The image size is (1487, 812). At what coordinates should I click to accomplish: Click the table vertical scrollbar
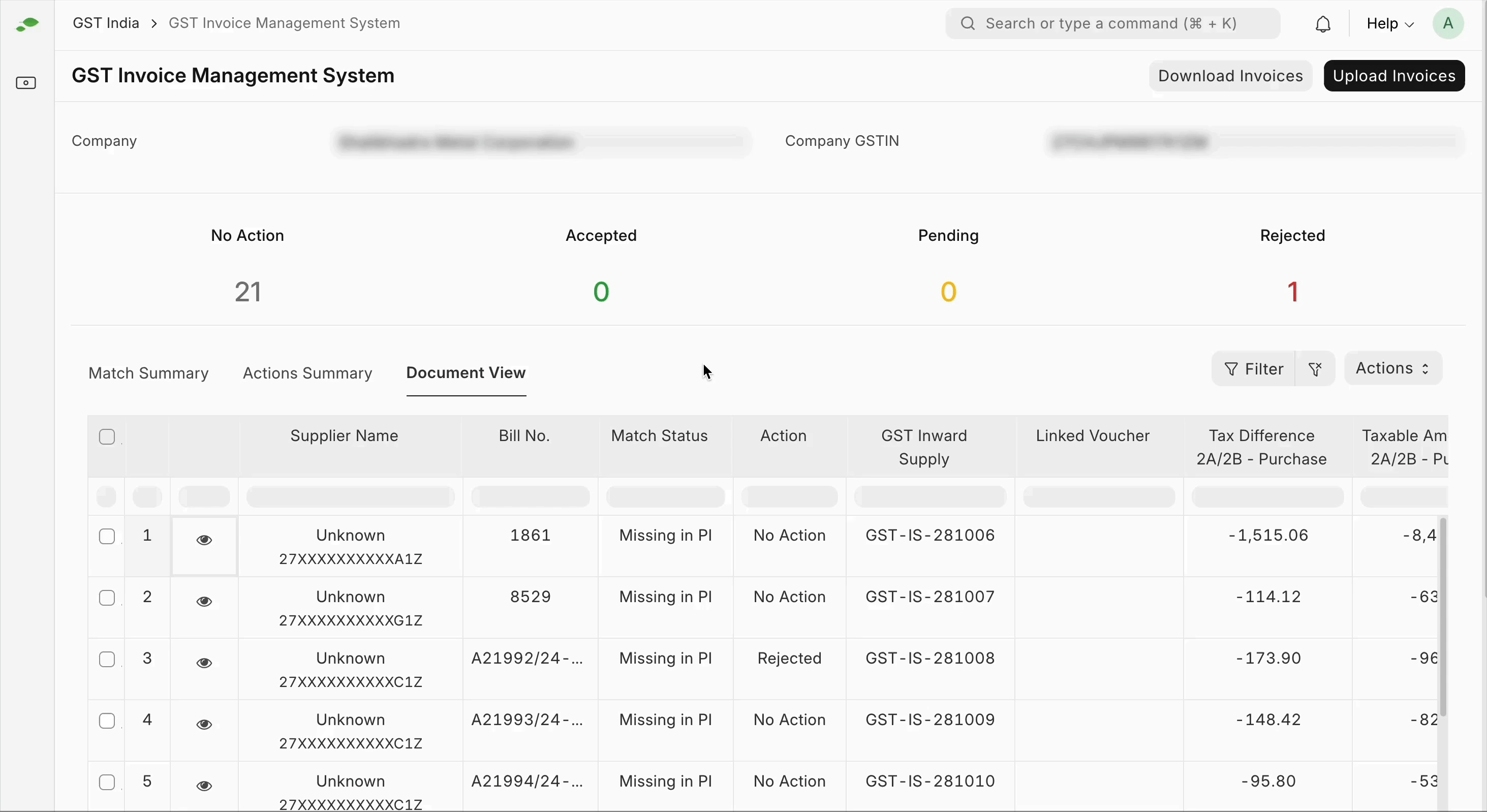(1443, 617)
